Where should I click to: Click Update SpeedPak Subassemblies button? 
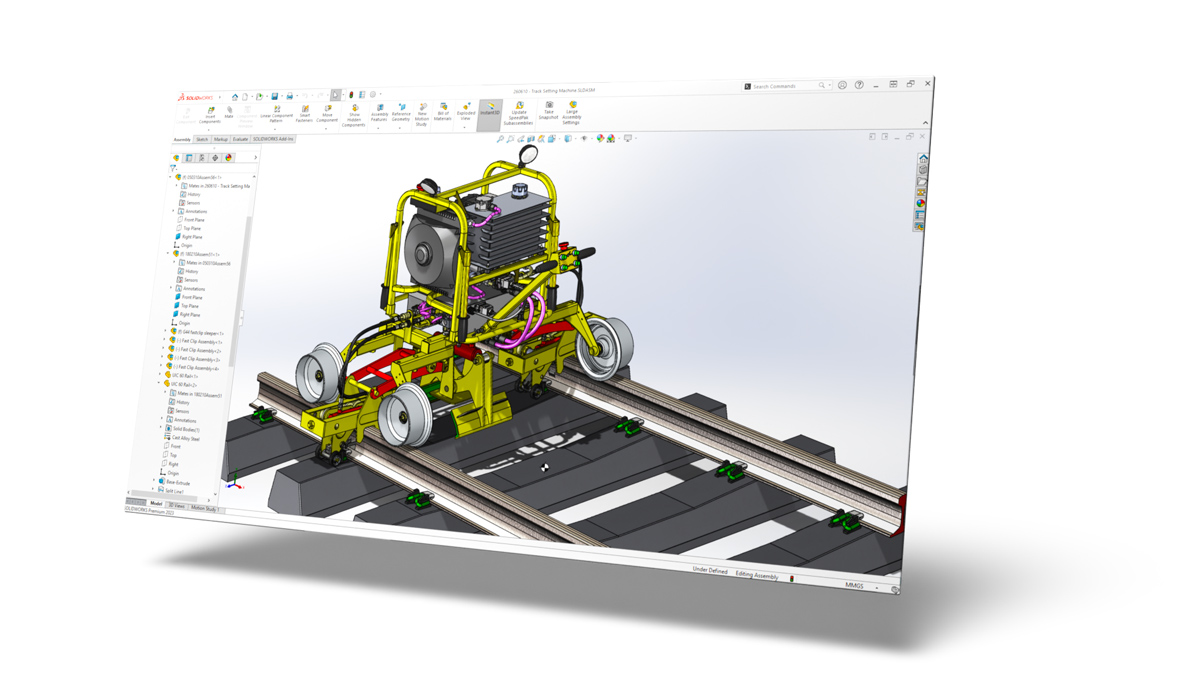point(519,111)
